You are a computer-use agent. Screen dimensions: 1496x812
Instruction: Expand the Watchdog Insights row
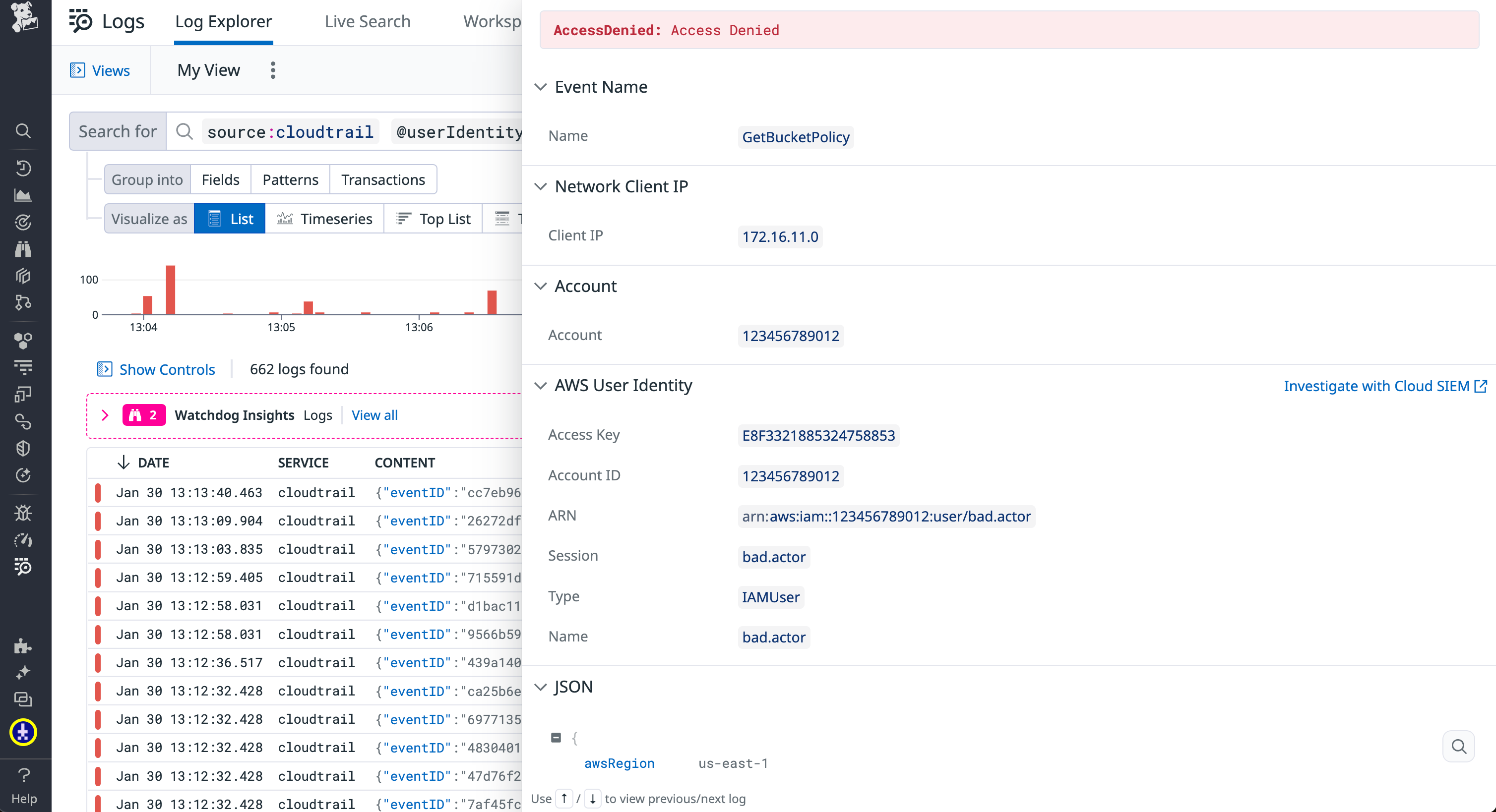(x=105, y=415)
